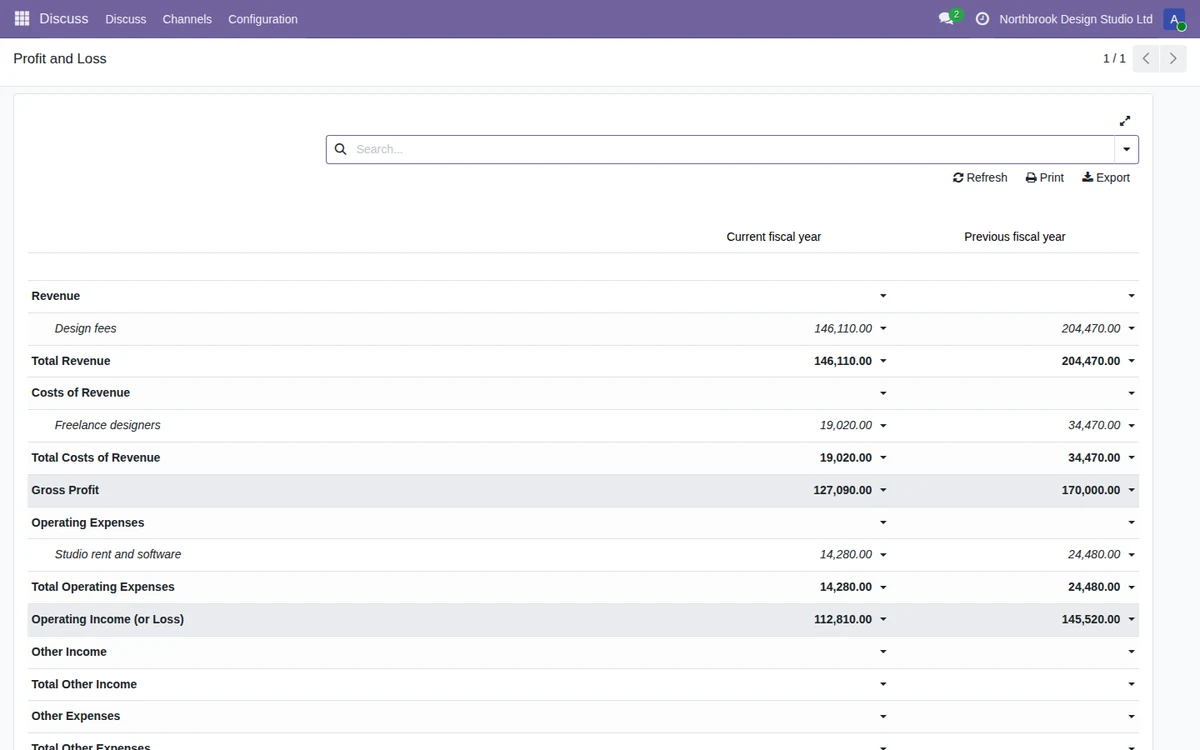This screenshot has height=750, width=1200.
Task: Open Other Expenses previous year caret
Action: 1132,716
